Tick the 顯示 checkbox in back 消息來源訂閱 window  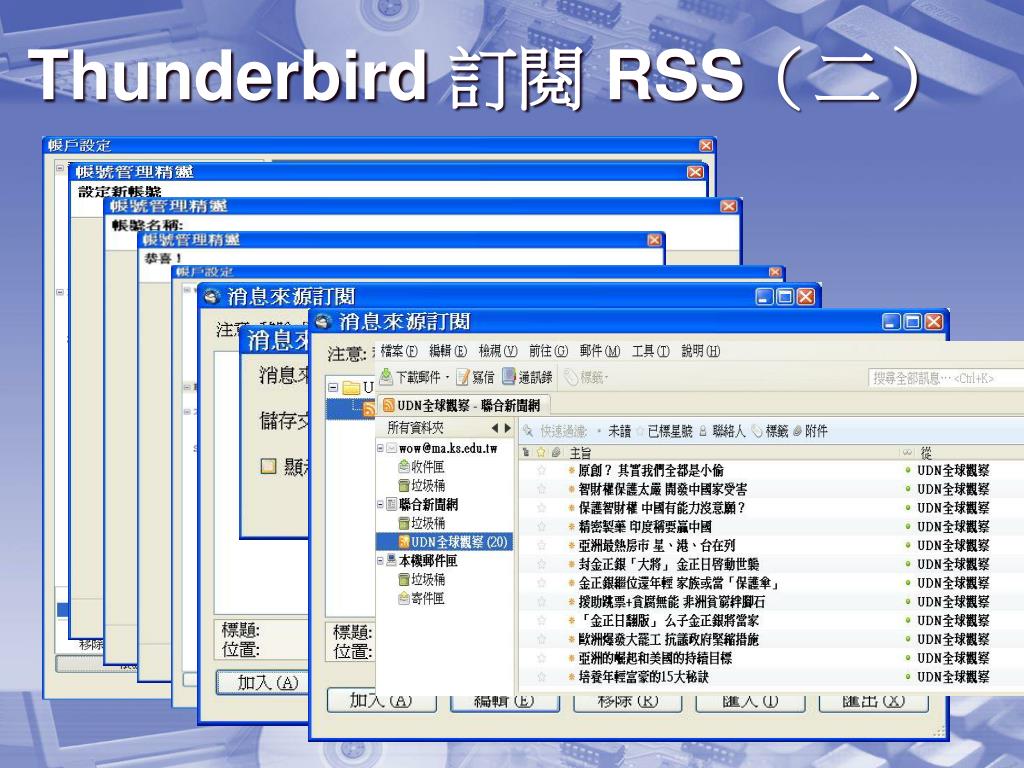pyautogui.click(x=268, y=466)
